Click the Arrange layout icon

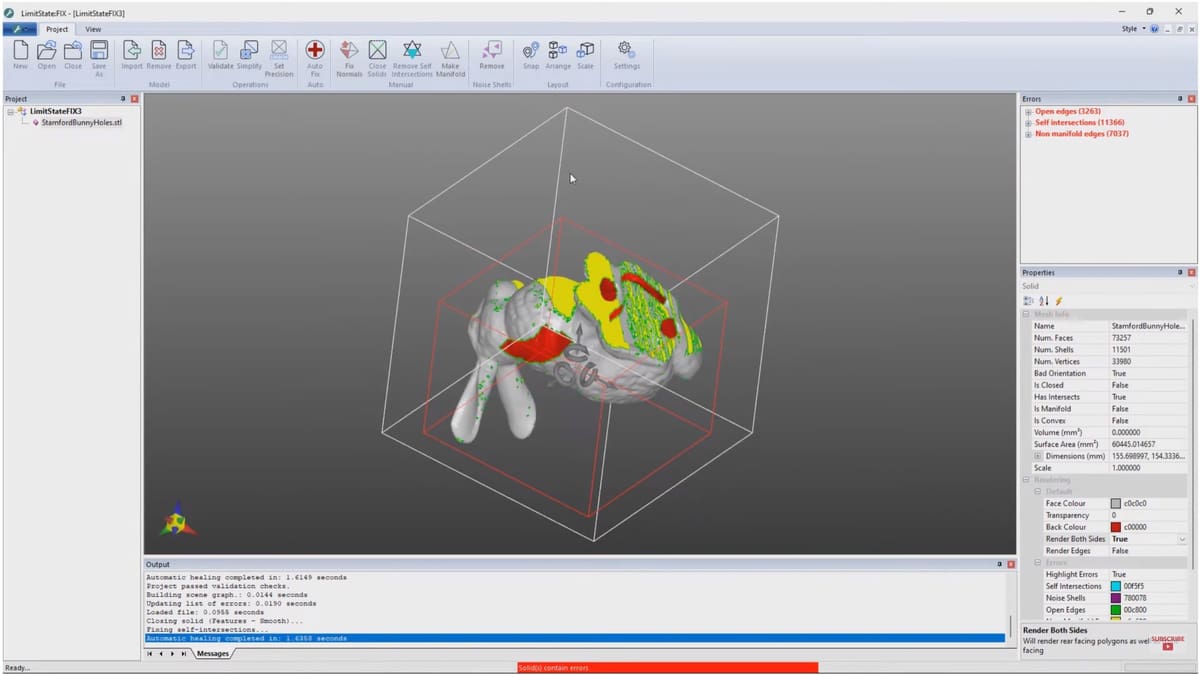(x=558, y=54)
